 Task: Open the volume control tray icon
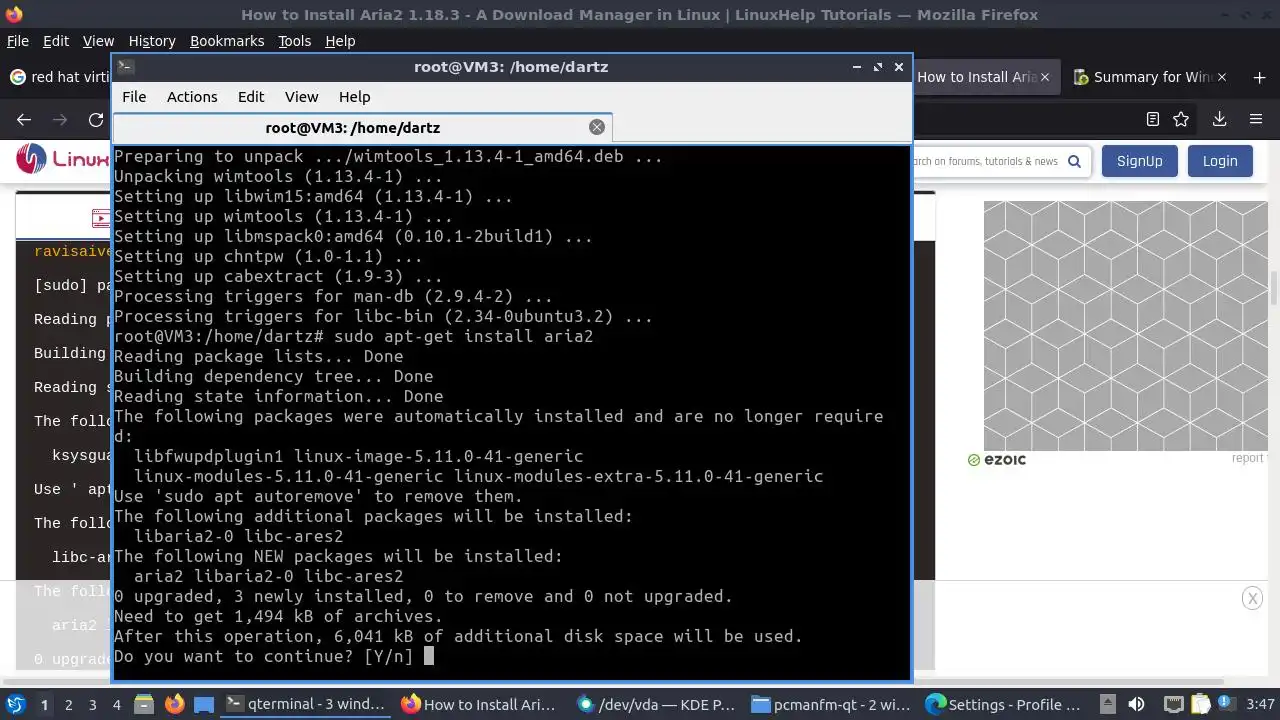1135,704
